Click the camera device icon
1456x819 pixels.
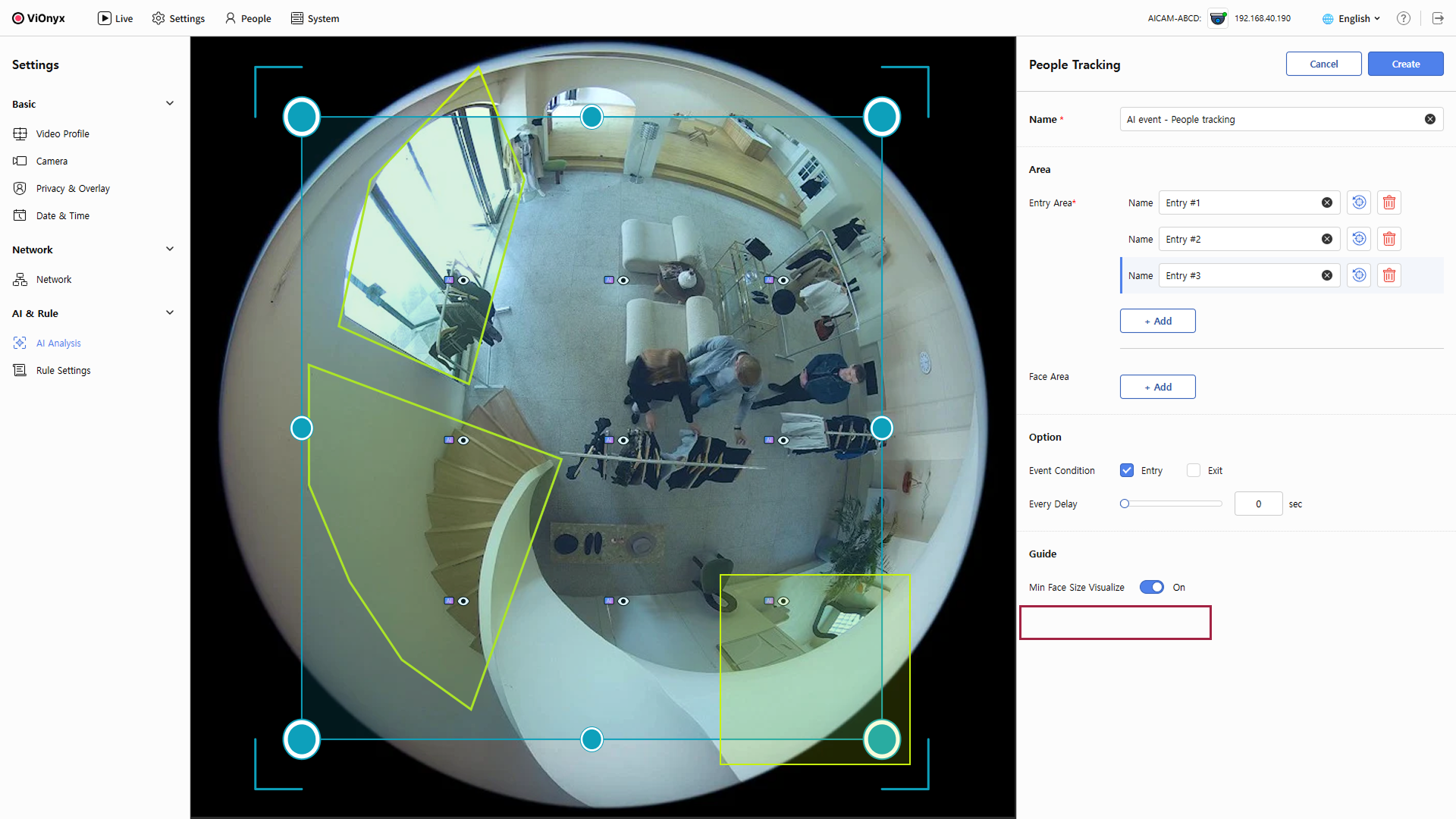click(1218, 18)
